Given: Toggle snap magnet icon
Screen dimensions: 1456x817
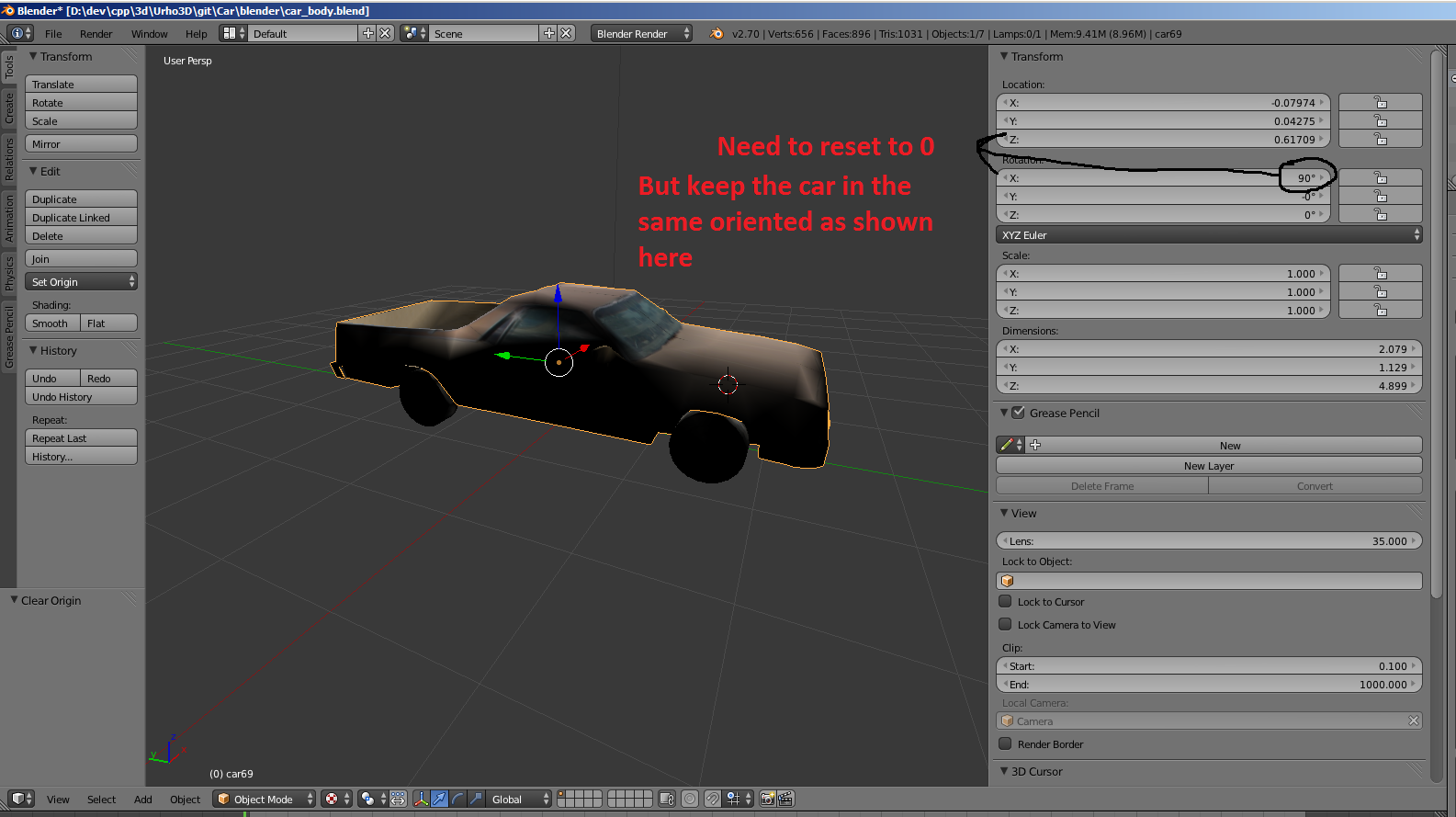Looking at the screenshot, I should pos(712,799).
